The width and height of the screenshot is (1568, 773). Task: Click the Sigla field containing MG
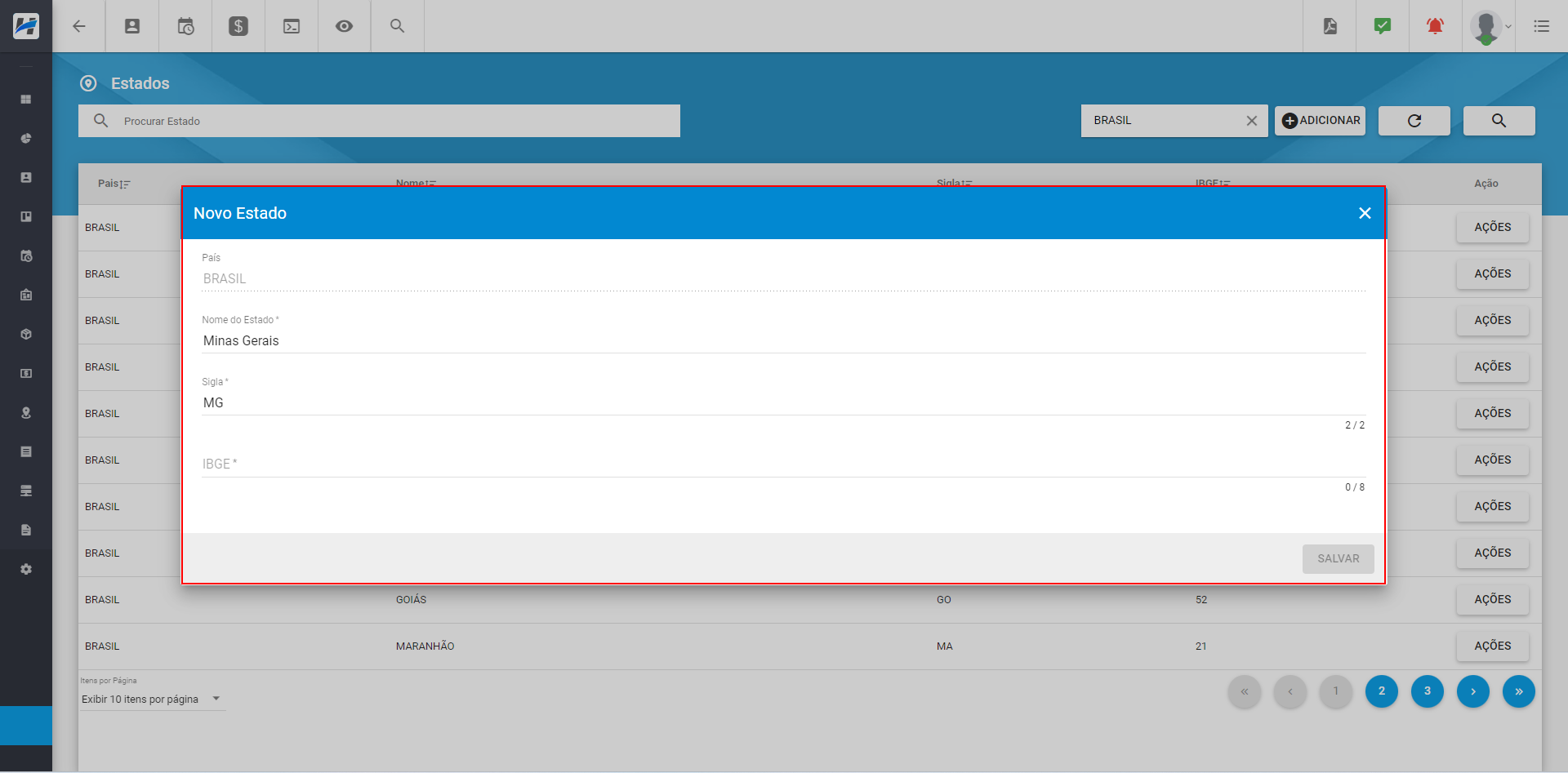pos(783,402)
